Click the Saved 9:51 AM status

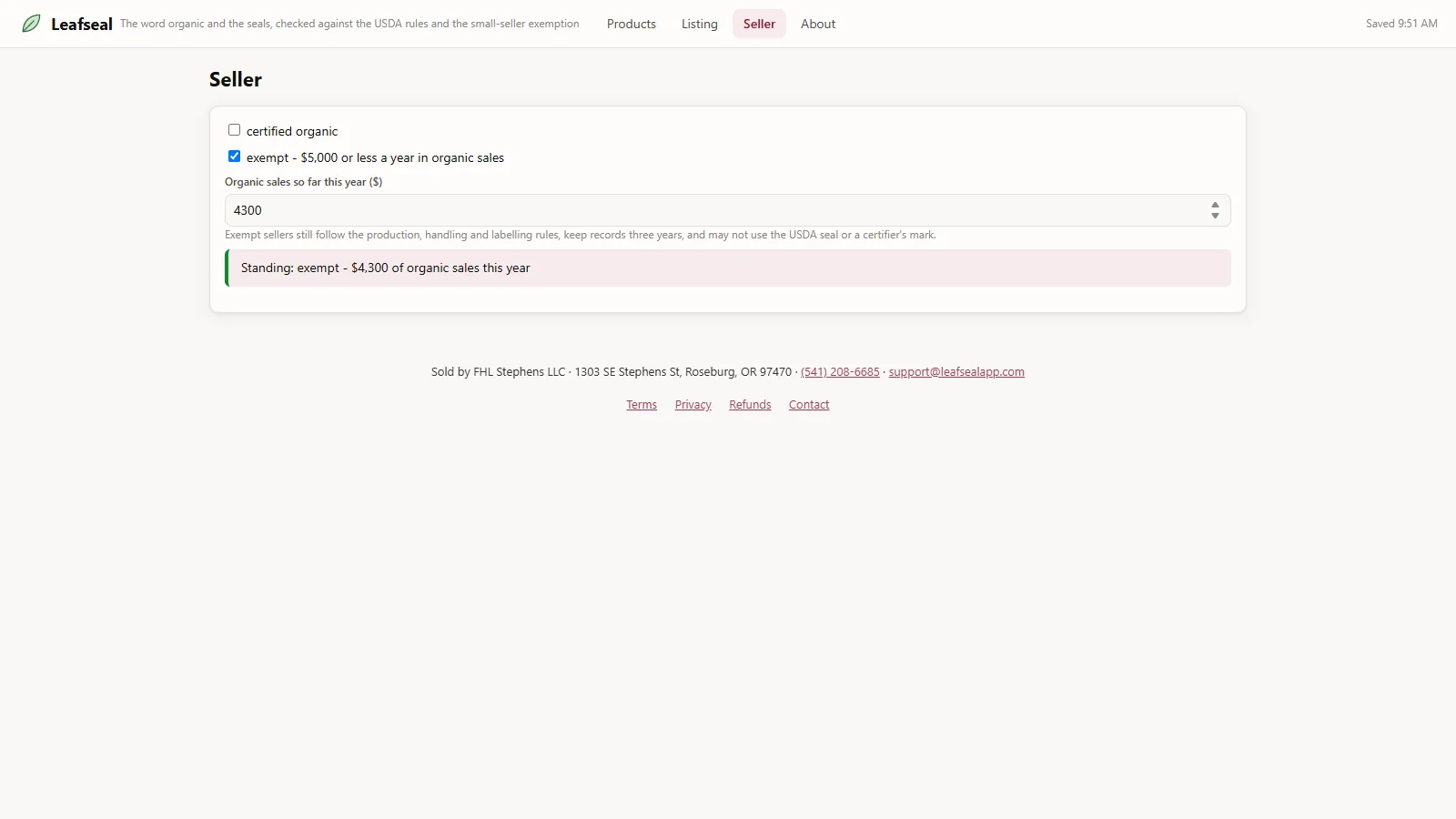(1401, 24)
